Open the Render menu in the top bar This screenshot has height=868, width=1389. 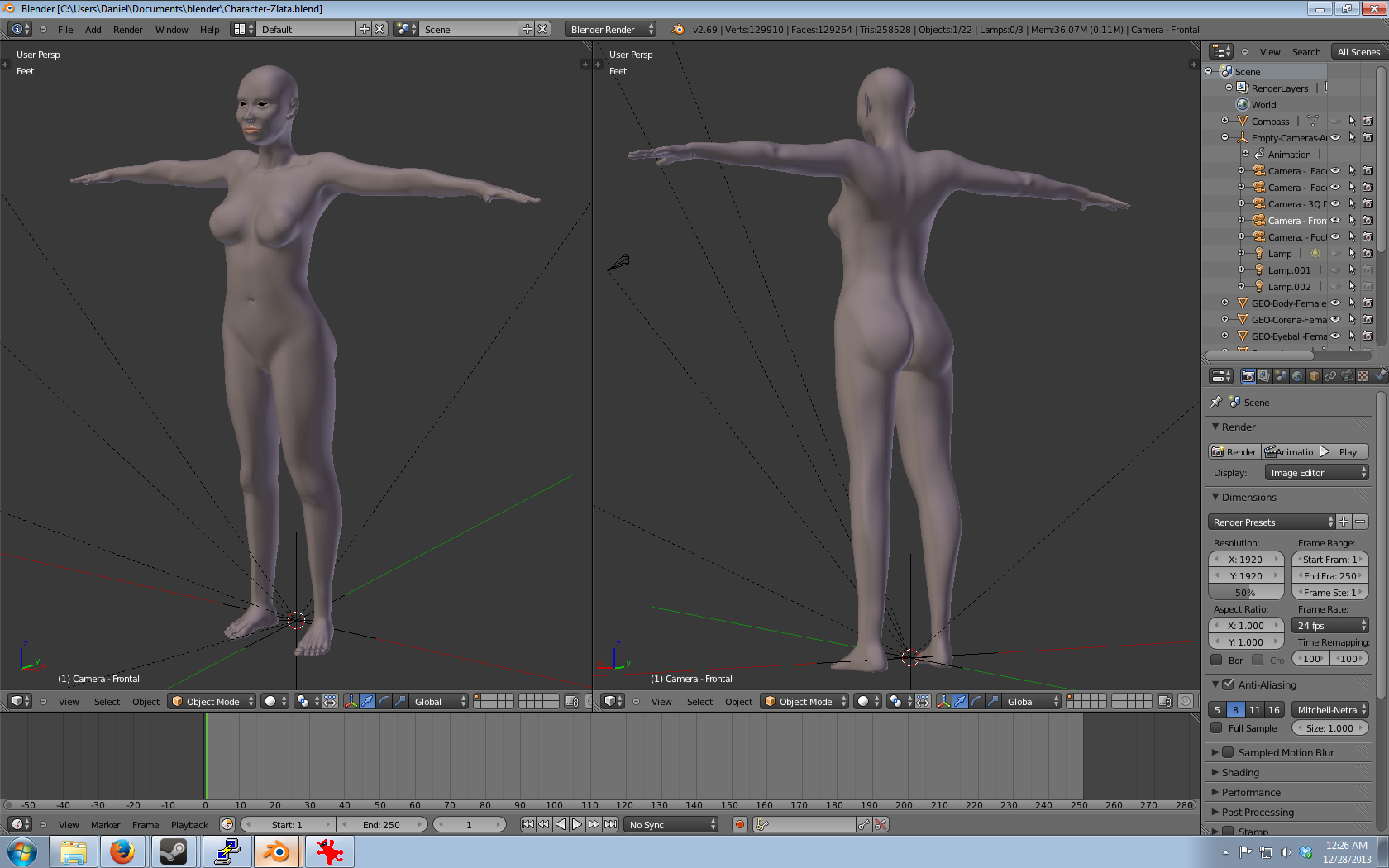point(127,30)
